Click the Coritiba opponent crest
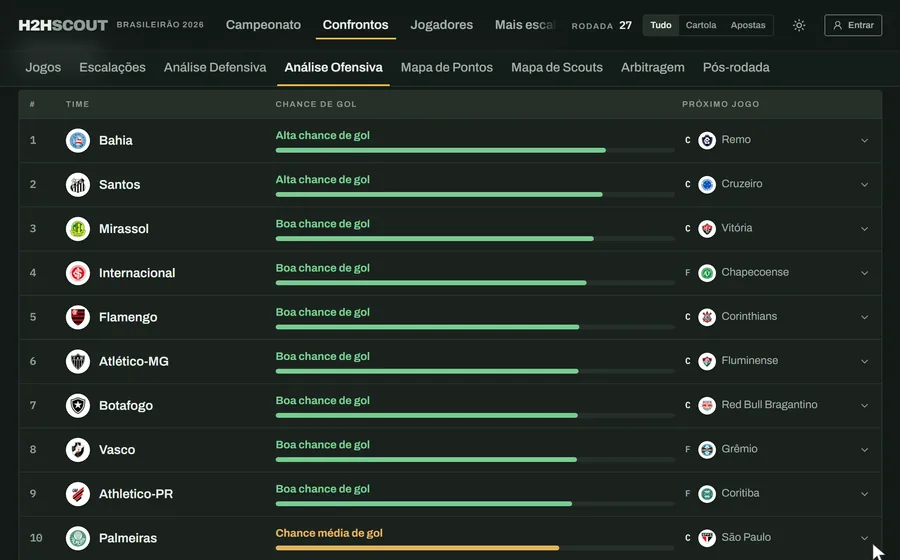The height and width of the screenshot is (560, 900). coord(707,493)
